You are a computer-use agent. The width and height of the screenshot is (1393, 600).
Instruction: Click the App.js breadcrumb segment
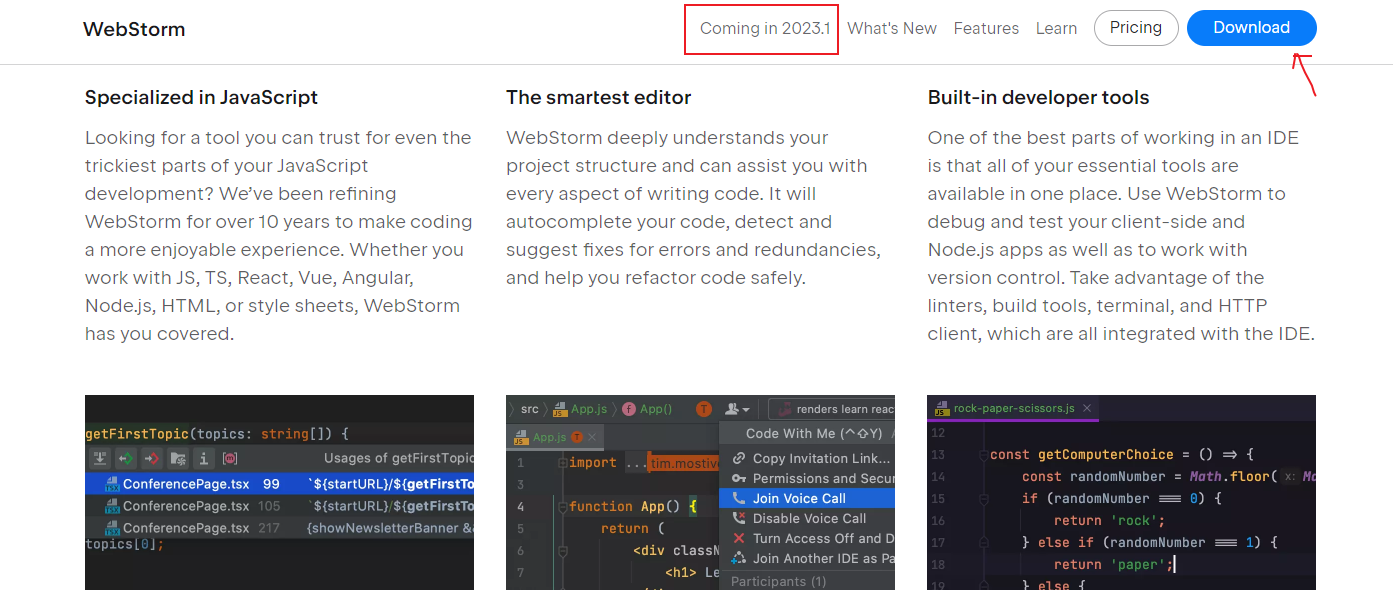coord(579,409)
